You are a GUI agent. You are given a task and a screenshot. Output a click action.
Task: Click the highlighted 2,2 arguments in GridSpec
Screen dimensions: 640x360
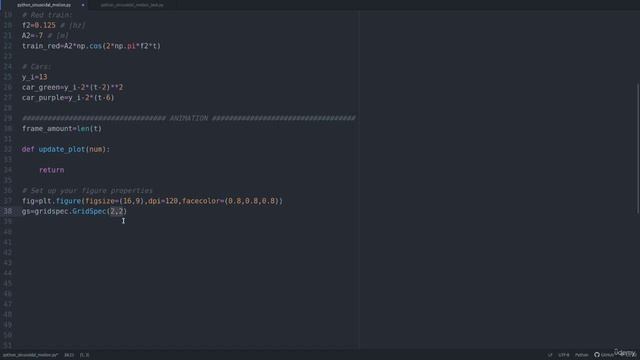117,211
